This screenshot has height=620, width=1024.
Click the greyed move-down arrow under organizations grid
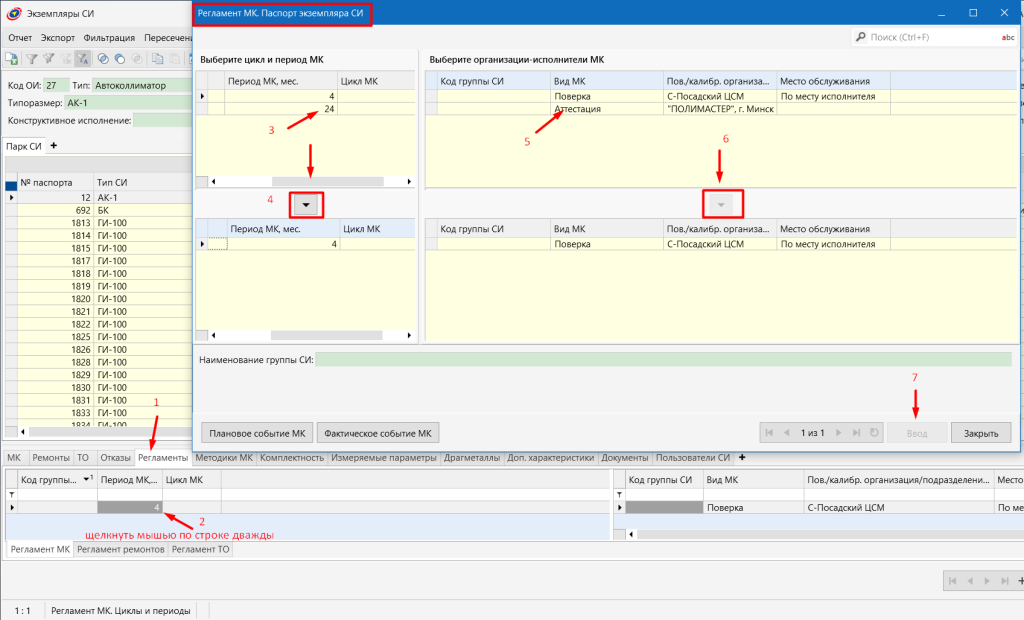(x=721, y=204)
